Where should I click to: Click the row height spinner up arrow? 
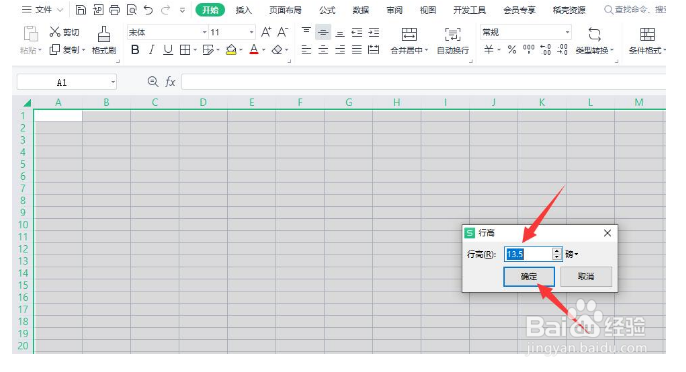556,251
